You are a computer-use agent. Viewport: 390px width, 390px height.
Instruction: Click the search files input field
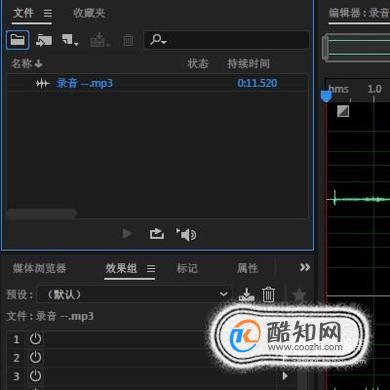point(226,40)
